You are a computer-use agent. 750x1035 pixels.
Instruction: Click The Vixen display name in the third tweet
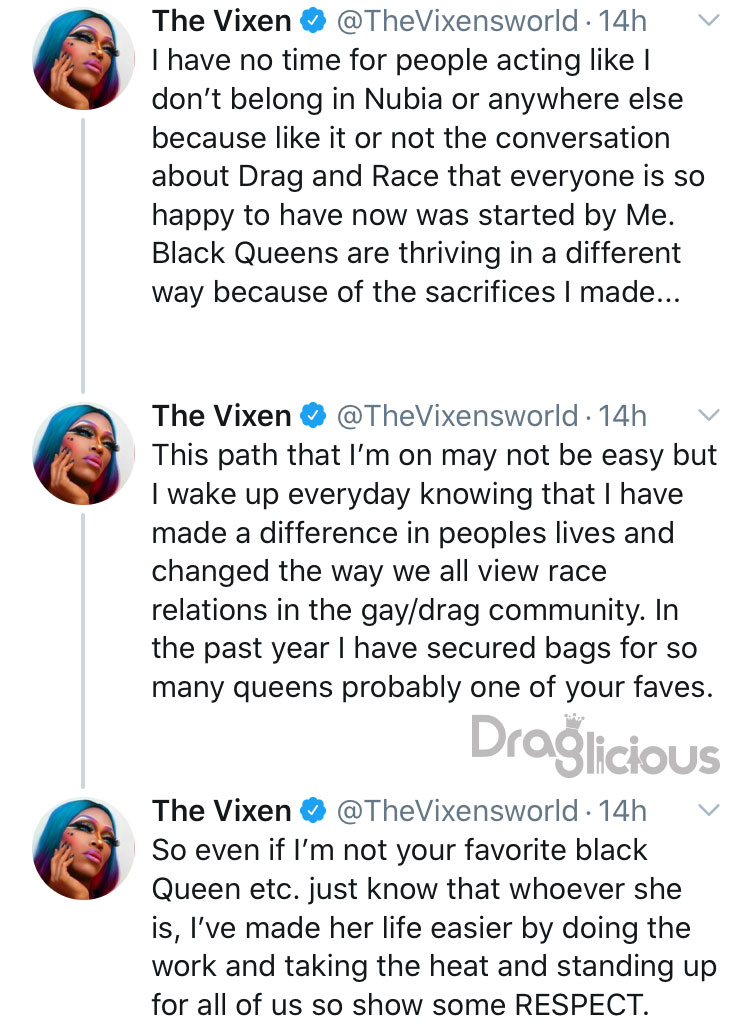tap(222, 811)
